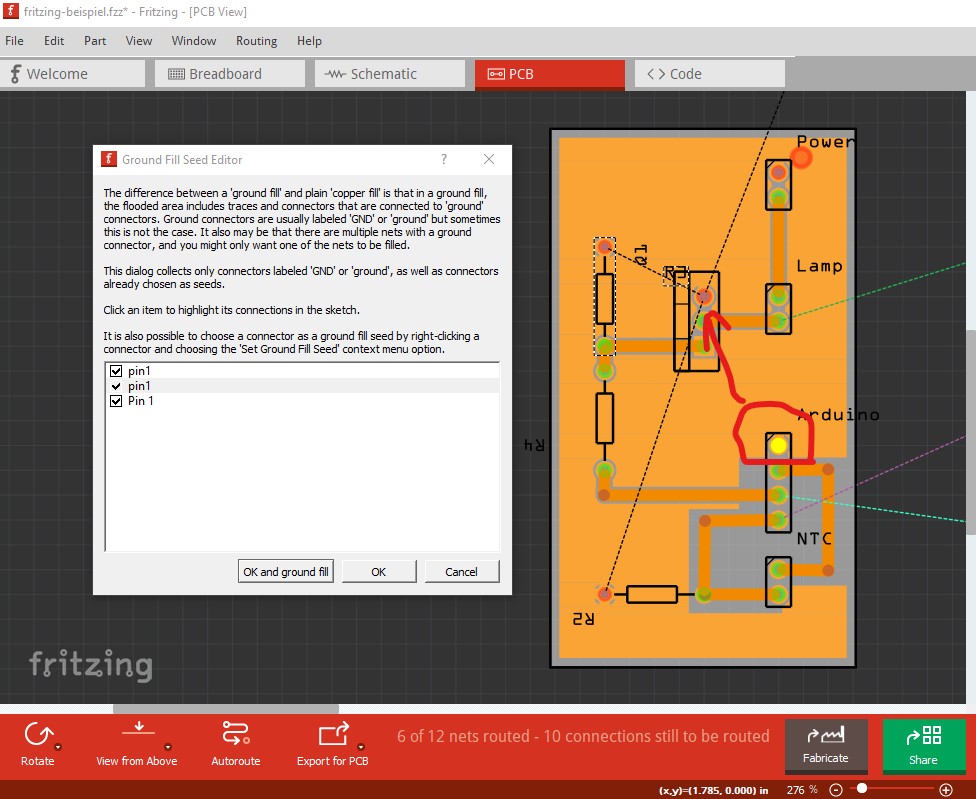Open the Part menu
This screenshot has width=976, height=799.
coord(94,41)
